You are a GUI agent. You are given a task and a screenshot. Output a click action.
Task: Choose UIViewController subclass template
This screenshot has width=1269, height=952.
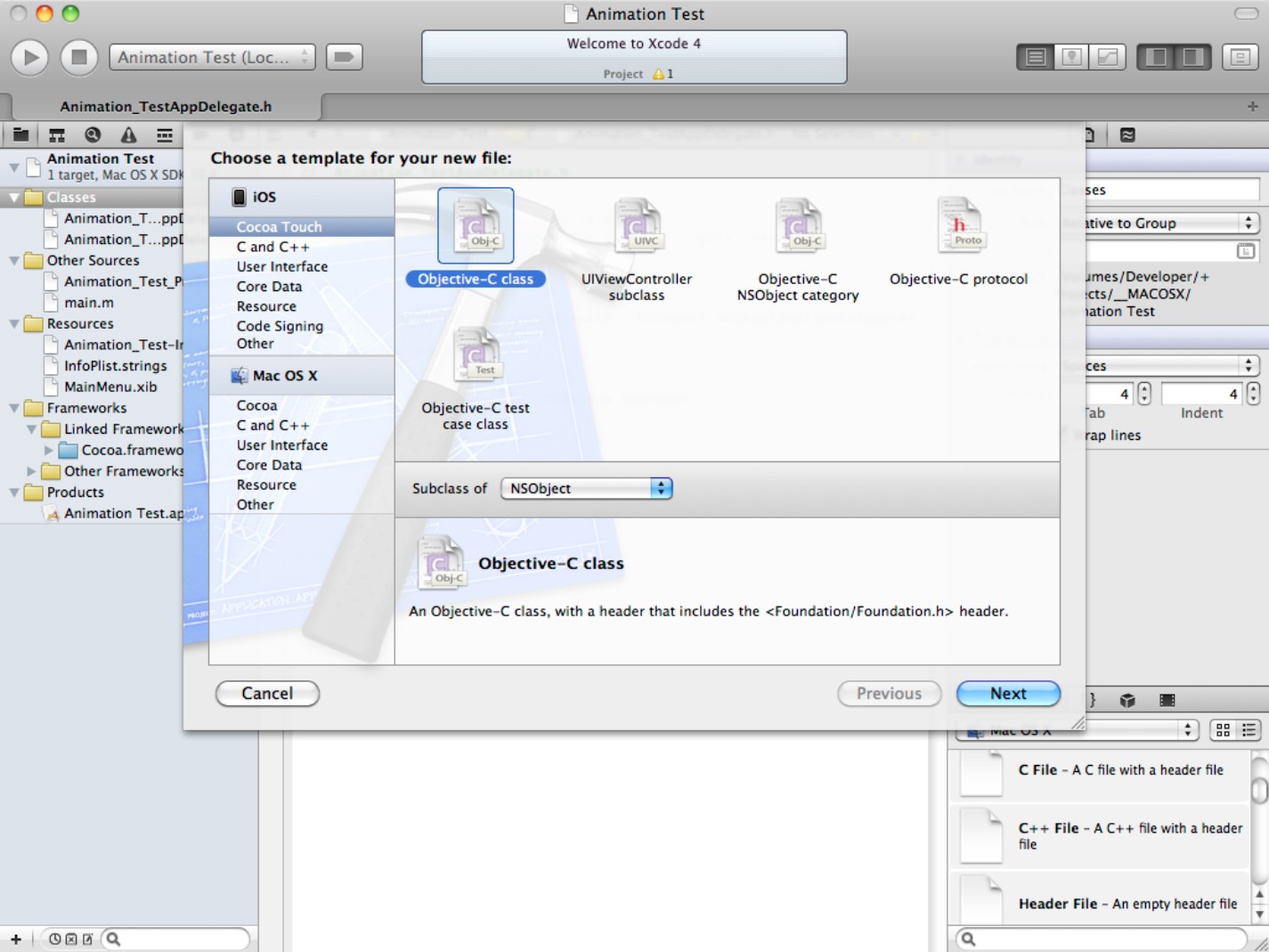(x=637, y=249)
